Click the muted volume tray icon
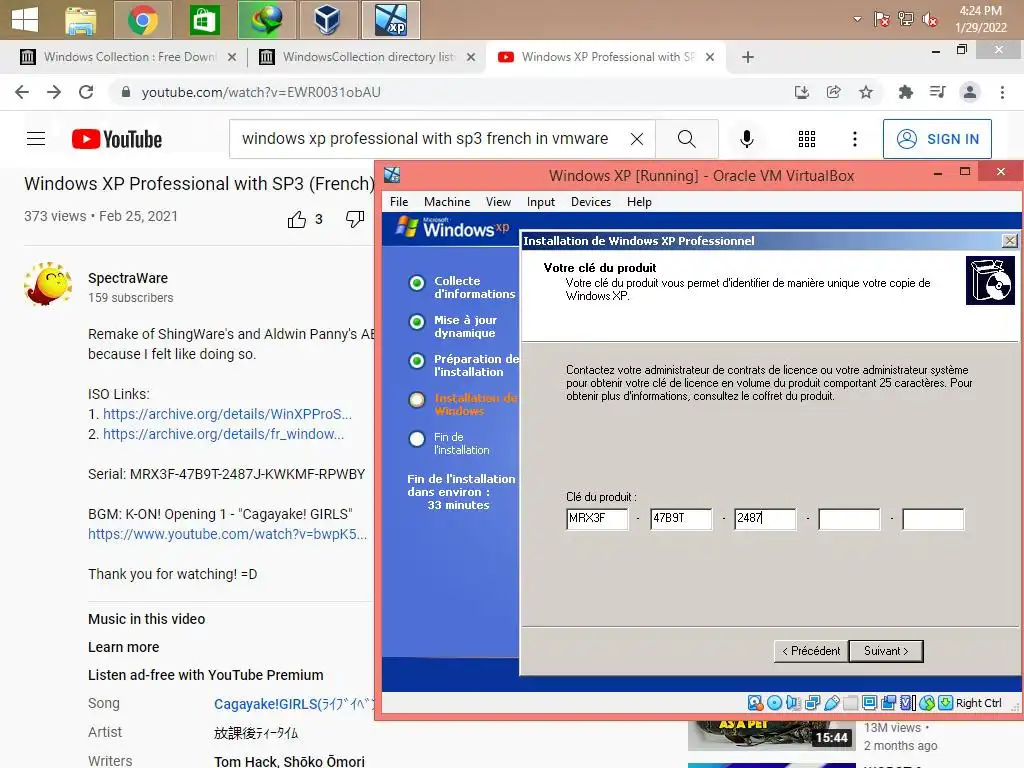This screenshot has width=1024, height=768. [929, 20]
